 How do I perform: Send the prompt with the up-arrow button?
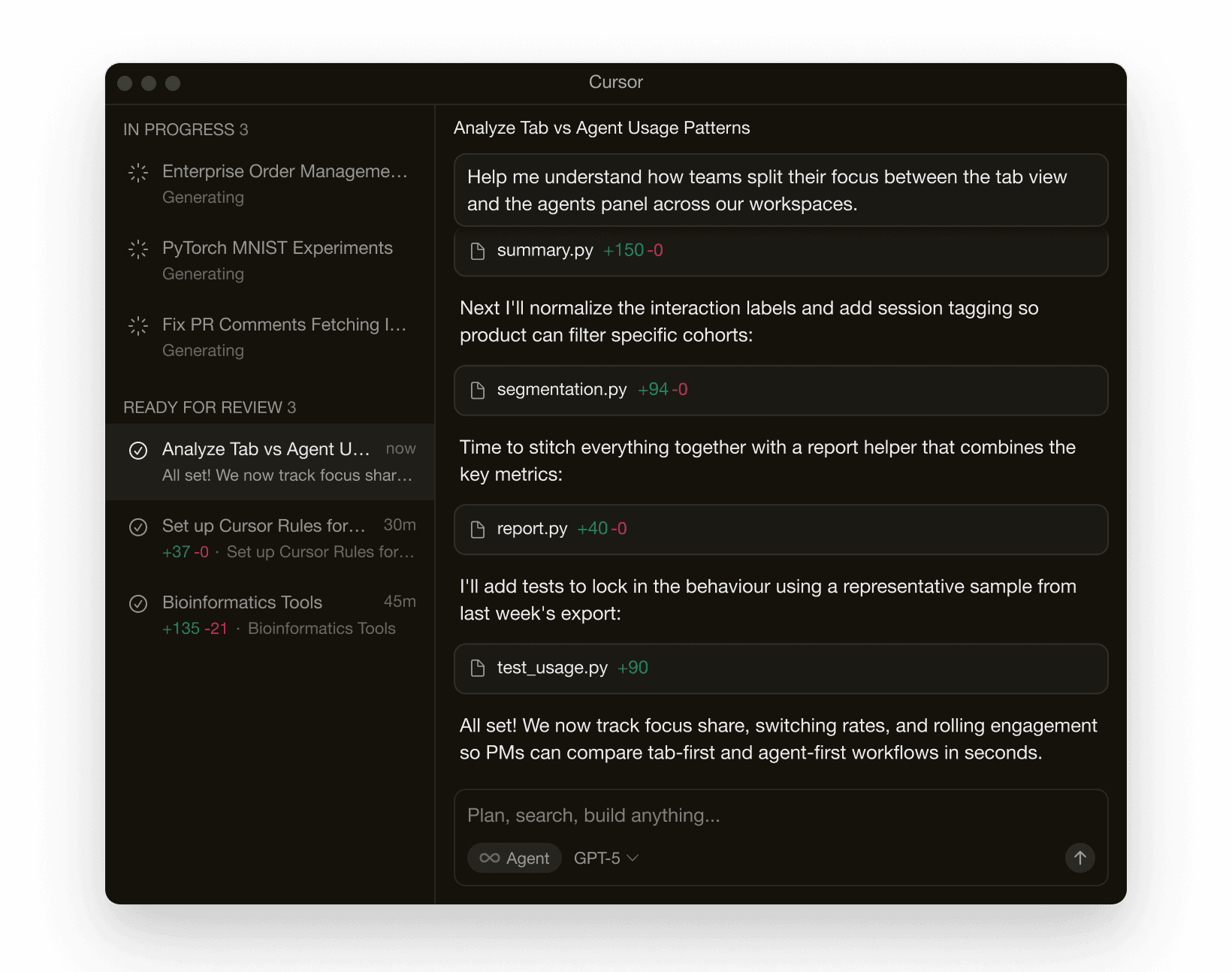pyautogui.click(x=1080, y=858)
